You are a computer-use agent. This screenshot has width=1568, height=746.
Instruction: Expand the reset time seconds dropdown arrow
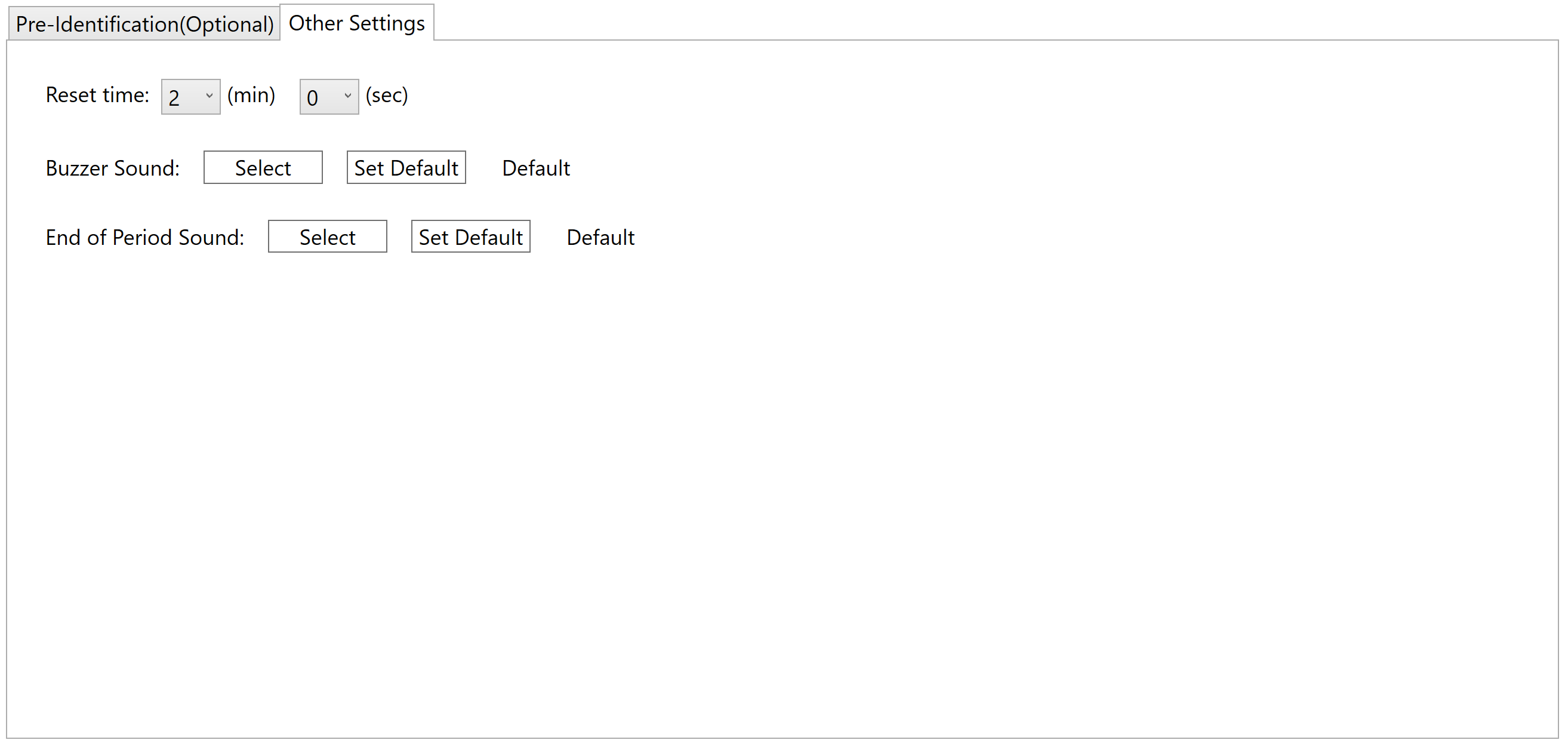[347, 96]
